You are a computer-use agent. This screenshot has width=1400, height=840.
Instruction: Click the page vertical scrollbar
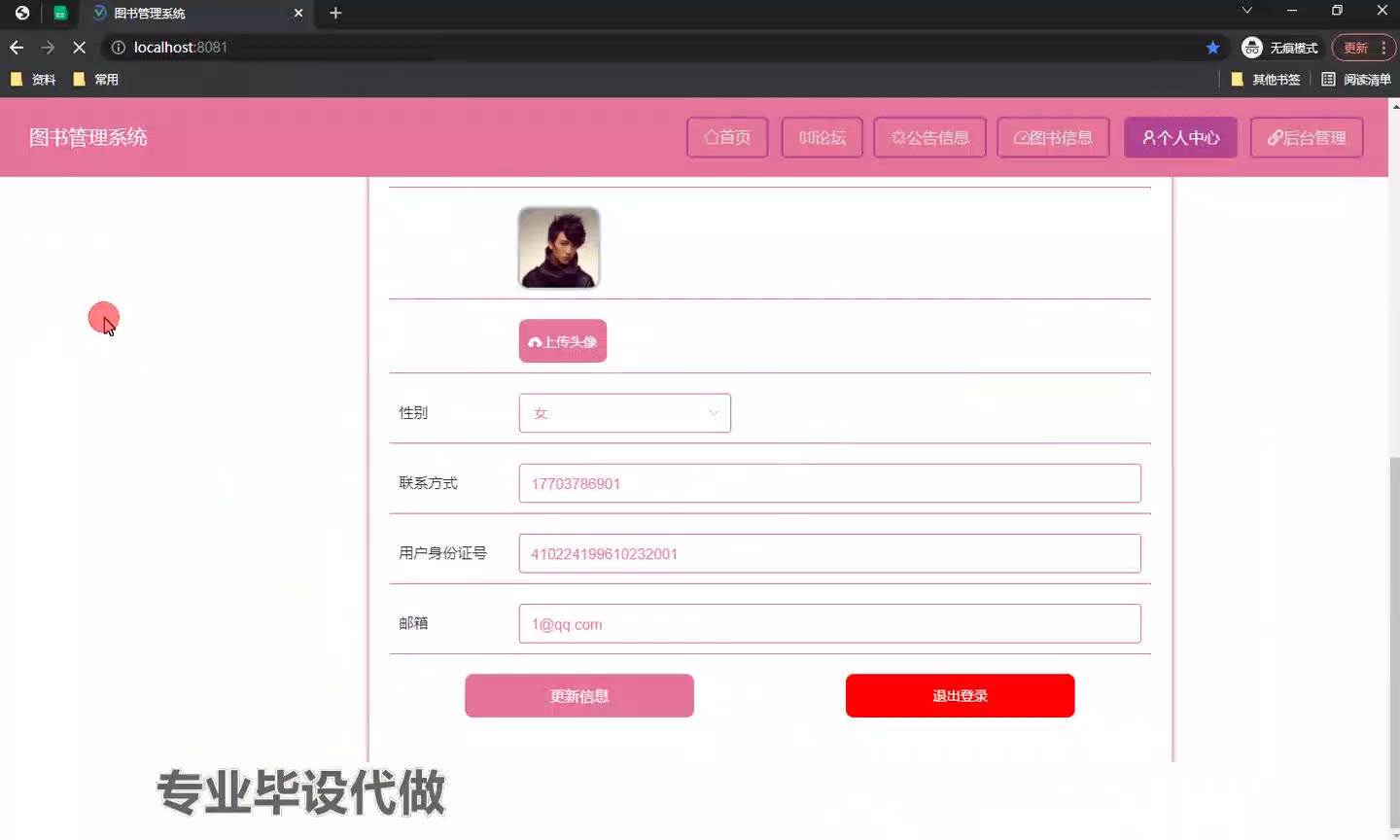coord(1394,642)
